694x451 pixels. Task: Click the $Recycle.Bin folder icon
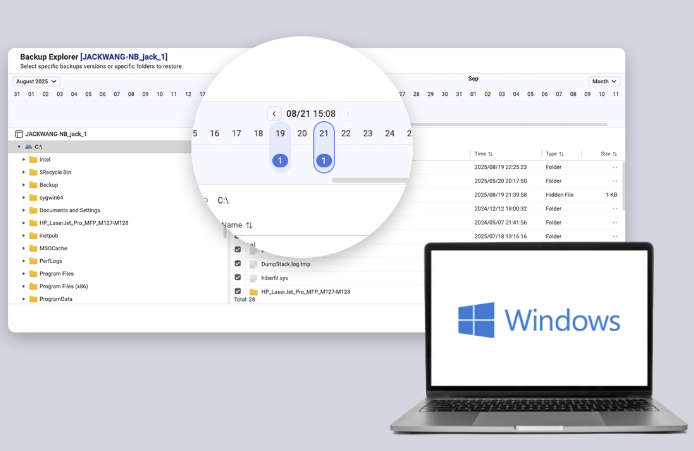click(x=33, y=172)
